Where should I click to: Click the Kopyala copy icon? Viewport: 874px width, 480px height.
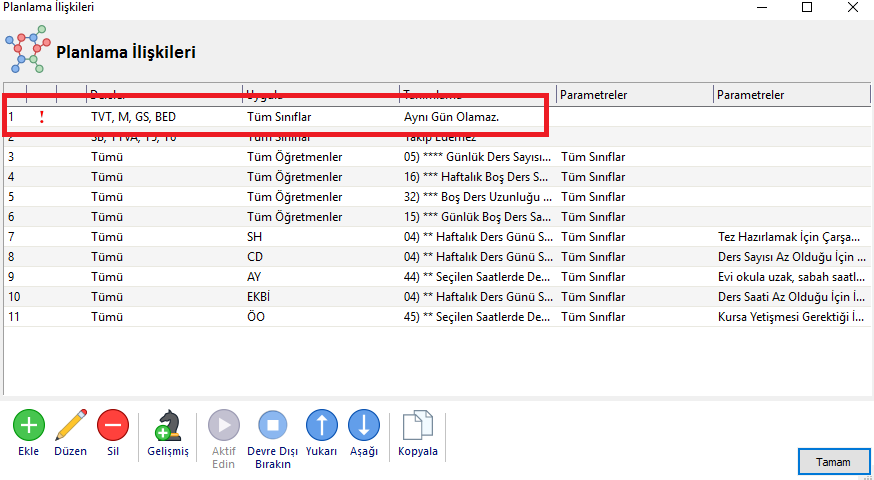tap(418, 427)
